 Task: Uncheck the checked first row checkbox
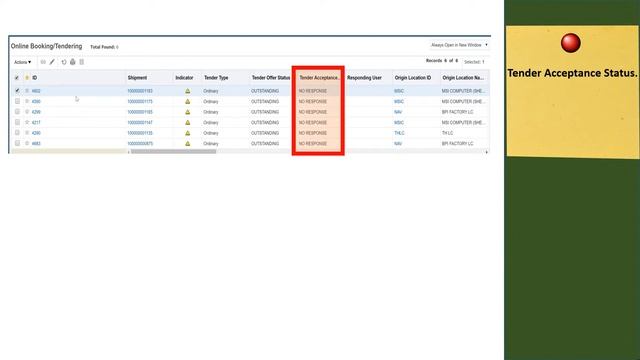17,90
